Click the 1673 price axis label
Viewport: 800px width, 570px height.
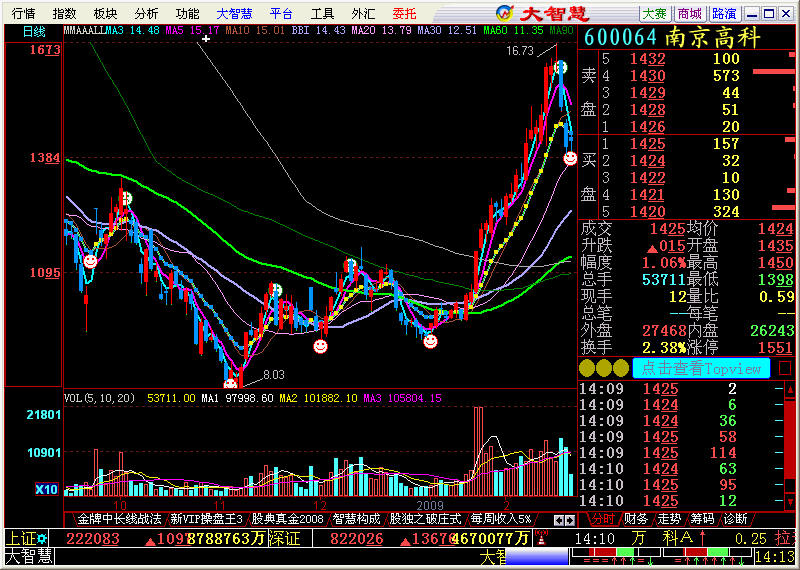[45, 49]
